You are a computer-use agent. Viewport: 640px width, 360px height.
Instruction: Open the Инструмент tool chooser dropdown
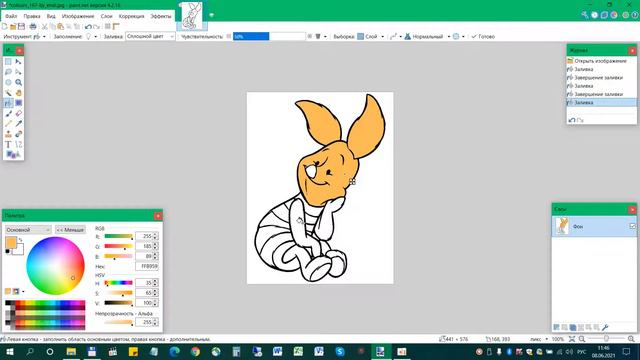pos(40,36)
